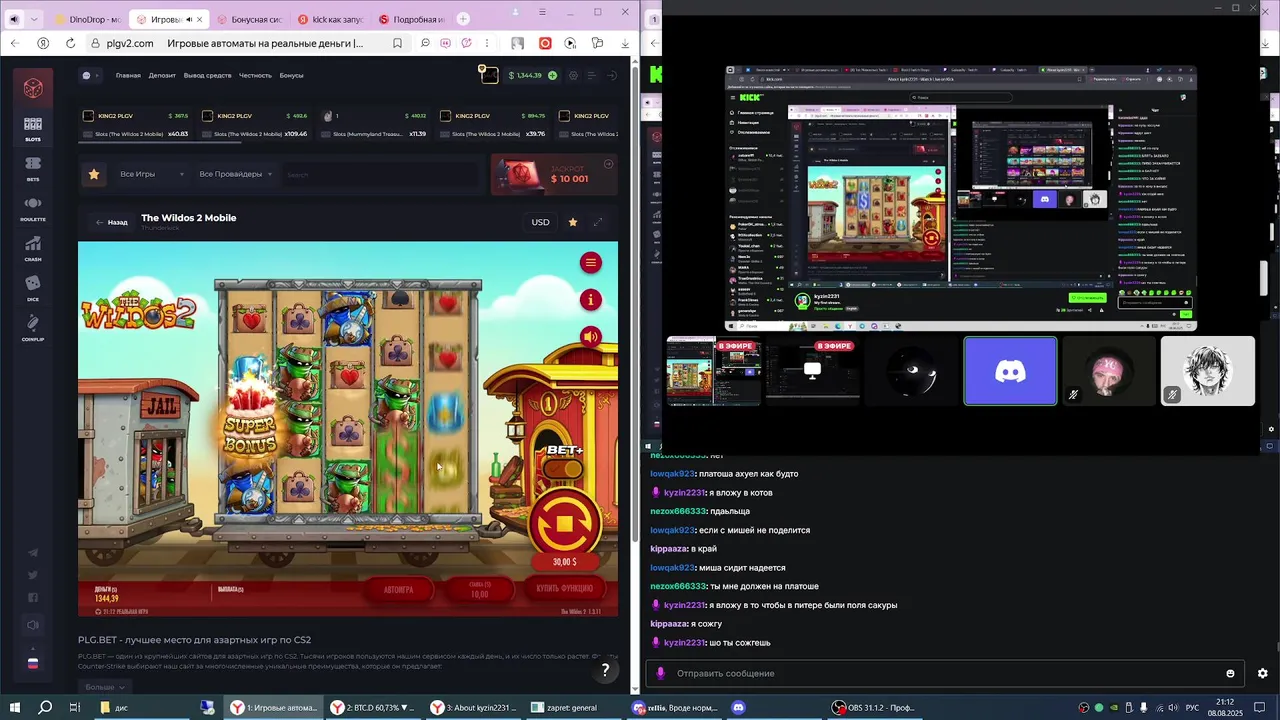Click the АВТОИГРА autoplay button
Image resolution: width=1280 pixels, height=720 pixels.
[398, 590]
